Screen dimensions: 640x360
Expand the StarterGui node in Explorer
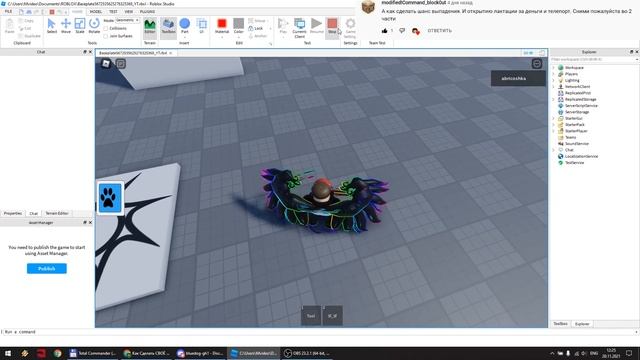coord(553,118)
